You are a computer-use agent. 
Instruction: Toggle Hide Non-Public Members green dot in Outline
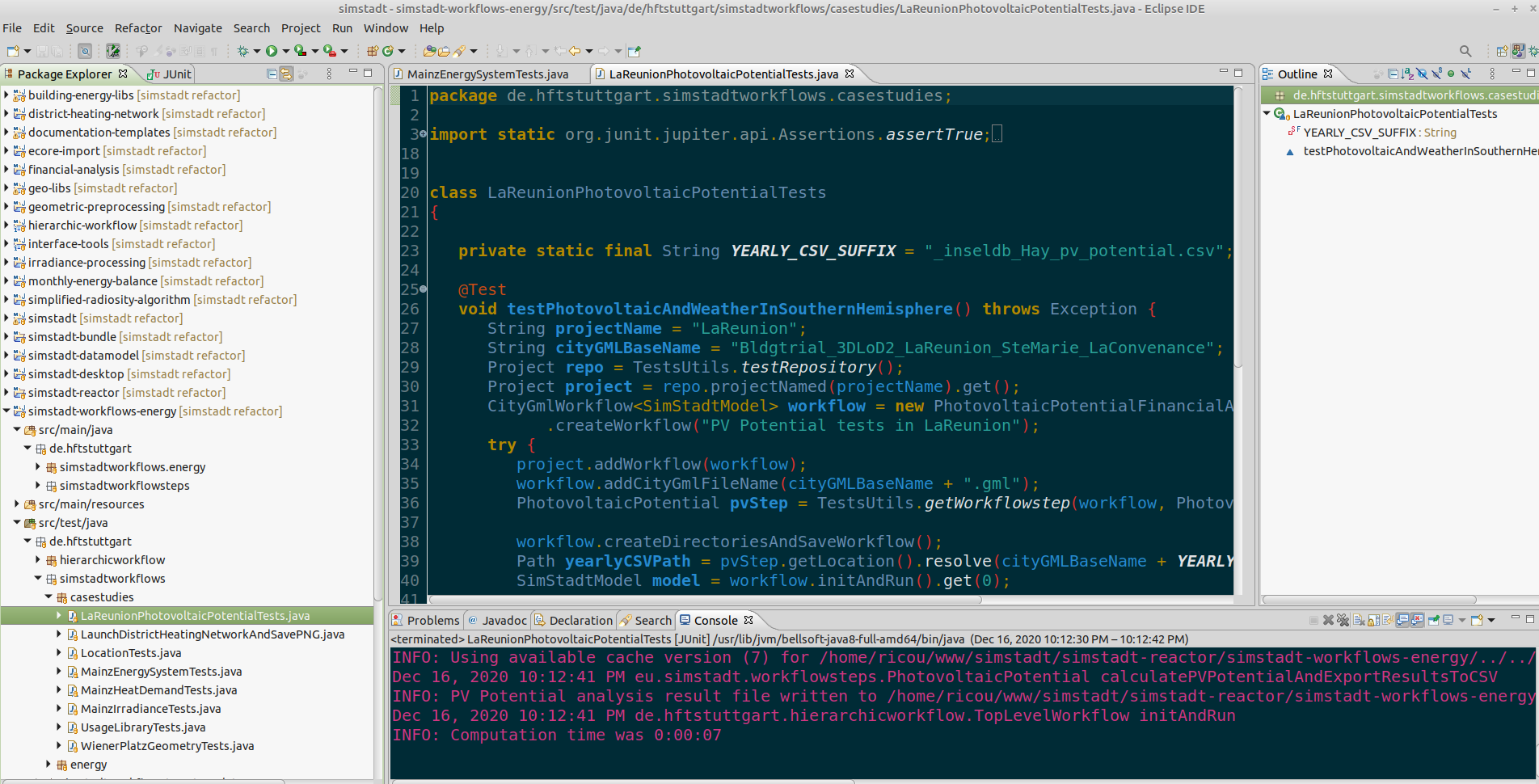[x=1451, y=74]
